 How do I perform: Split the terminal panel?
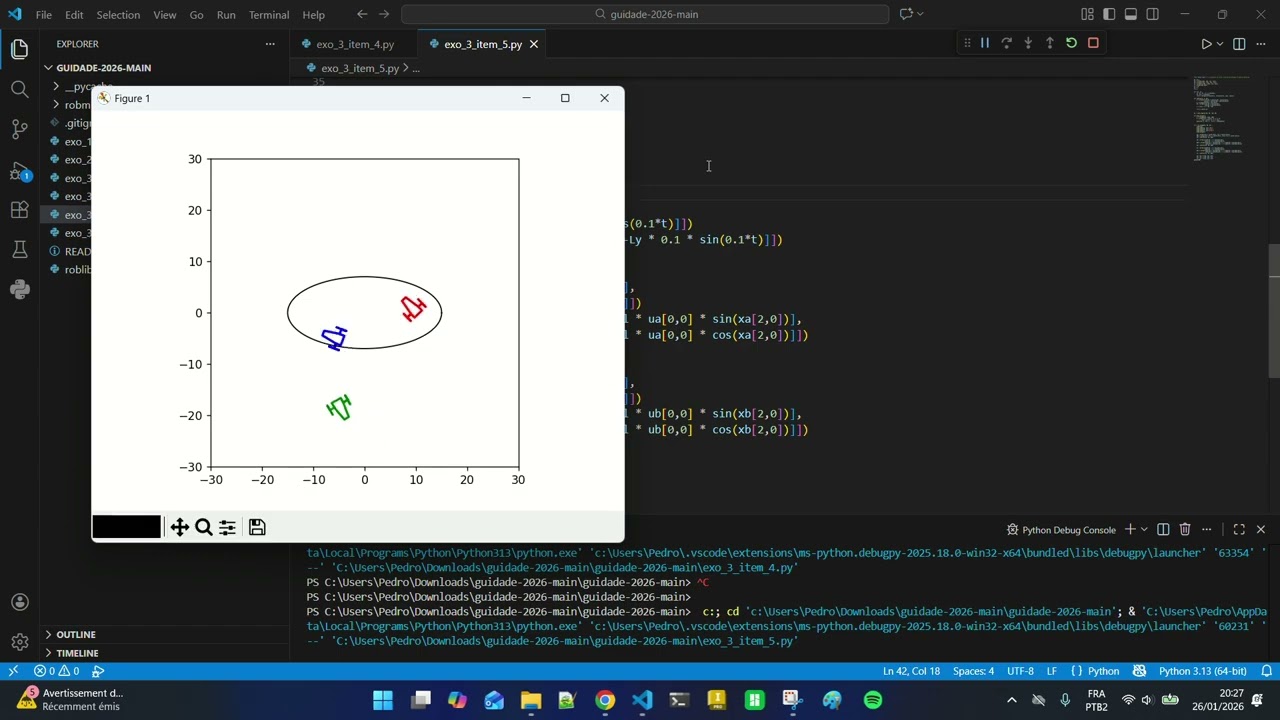pyautogui.click(x=1163, y=529)
